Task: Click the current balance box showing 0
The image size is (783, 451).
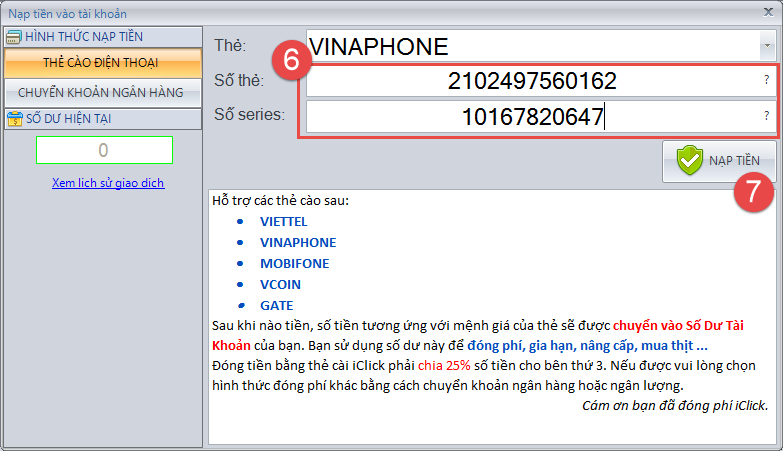Action: click(x=104, y=150)
